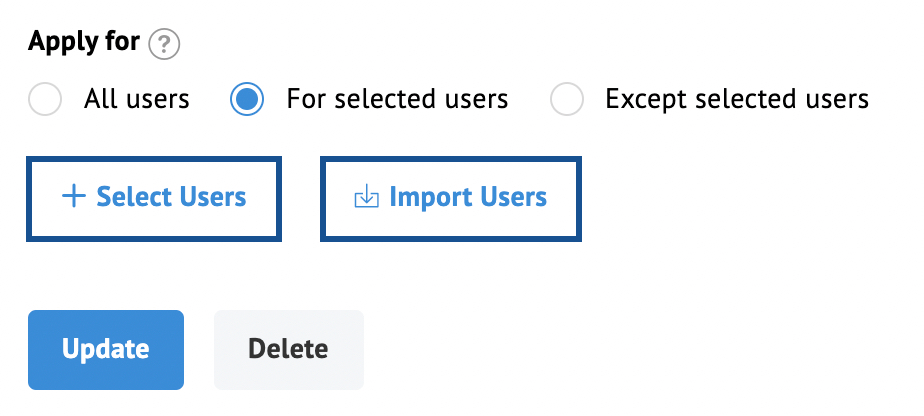
Task: Click the empty circle left of All users
Action: tap(45, 99)
